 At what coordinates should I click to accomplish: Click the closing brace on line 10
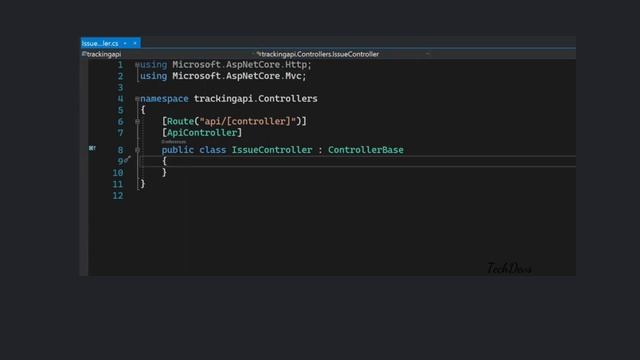coord(164,172)
